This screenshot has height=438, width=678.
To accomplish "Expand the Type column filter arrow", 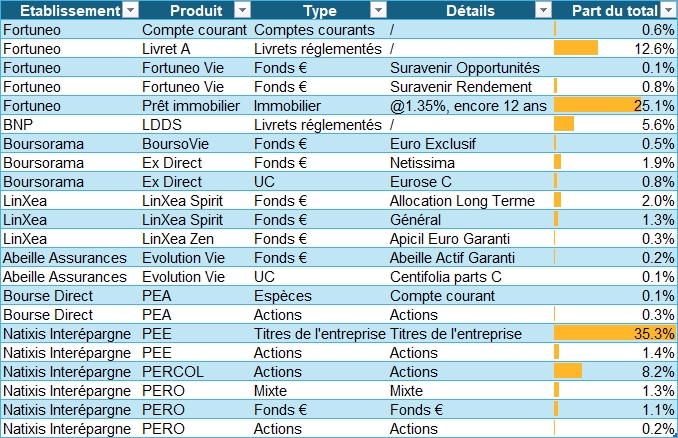I will click(x=377, y=10).
